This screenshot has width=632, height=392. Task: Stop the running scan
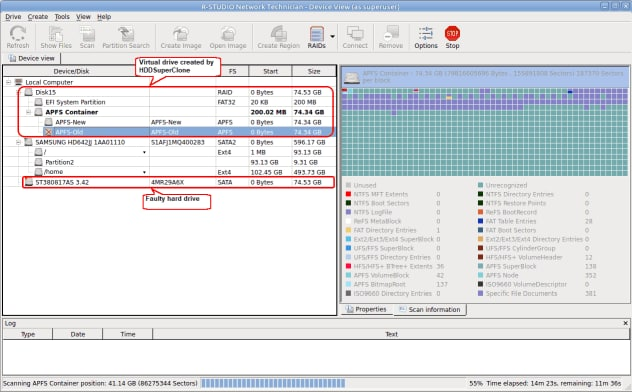click(x=452, y=37)
